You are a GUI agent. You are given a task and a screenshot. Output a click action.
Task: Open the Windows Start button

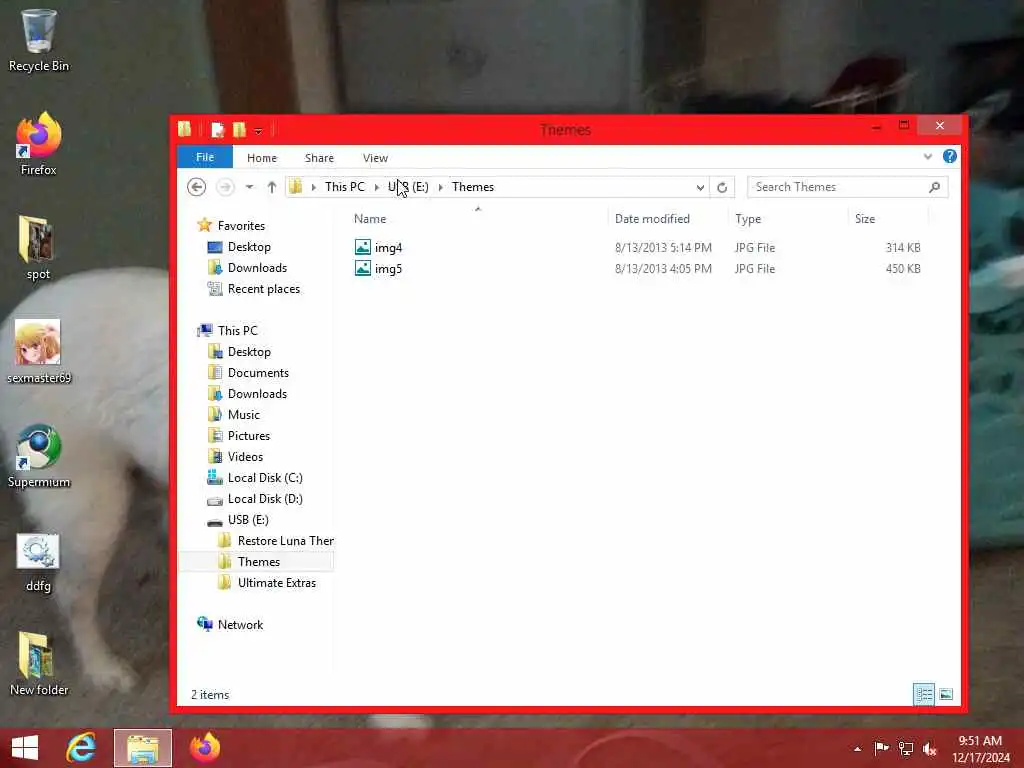pyautogui.click(x=25, y=748)
